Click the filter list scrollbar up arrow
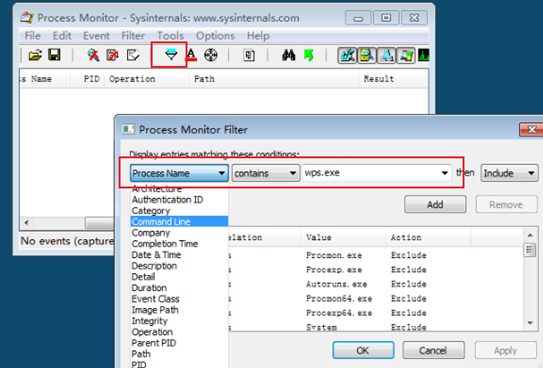The height and width of the screenshot is (368, 543). (530, 235)
